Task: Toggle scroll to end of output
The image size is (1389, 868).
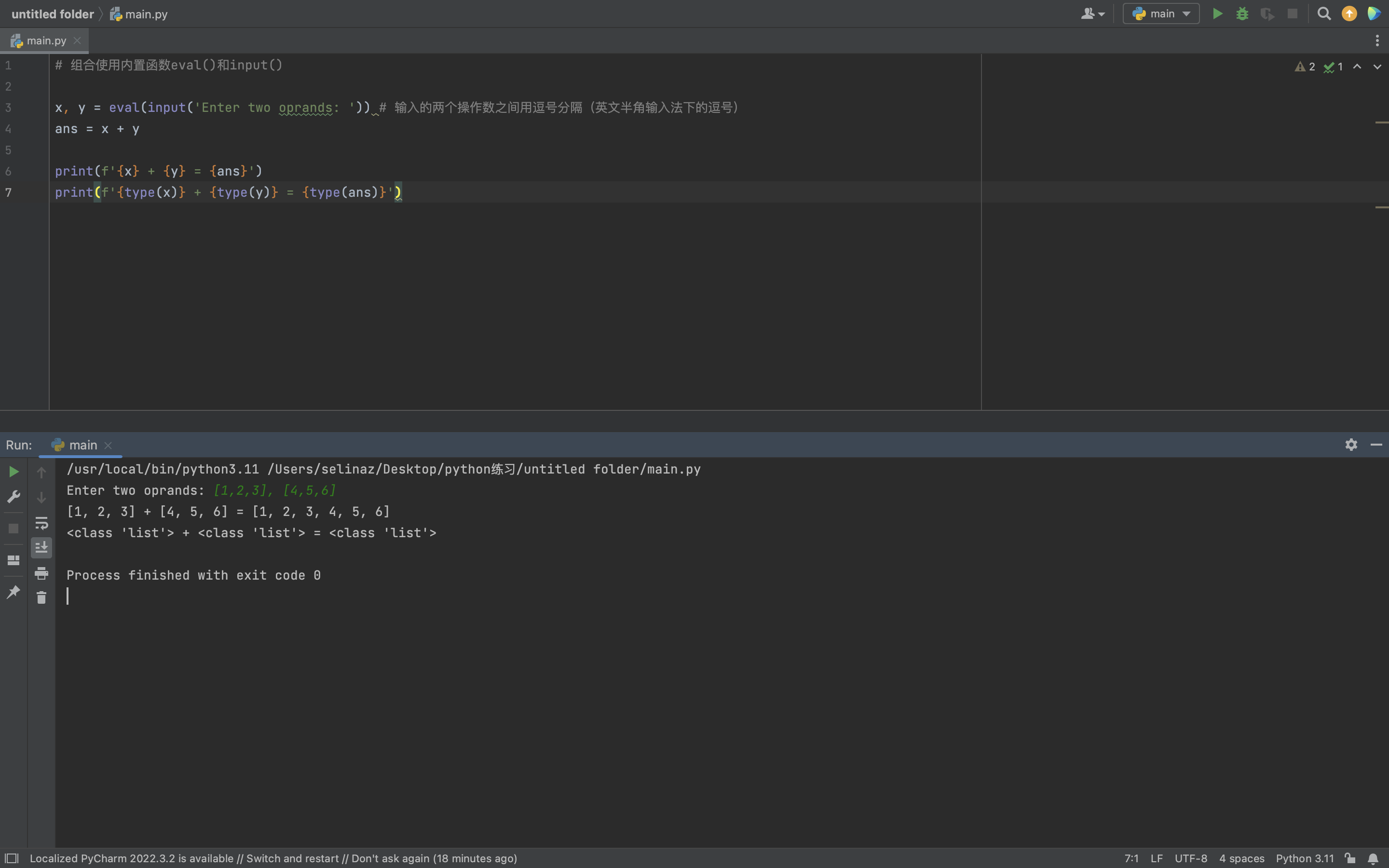Action: [x=41, y=548]
